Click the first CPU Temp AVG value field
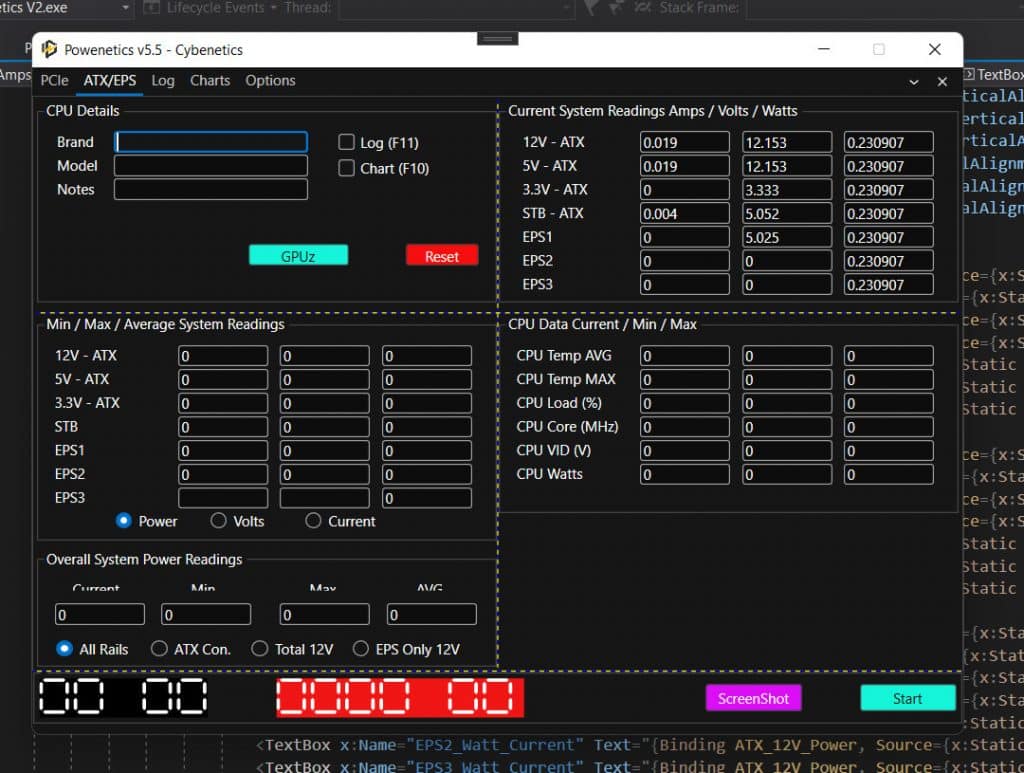 tap(684, 356)
